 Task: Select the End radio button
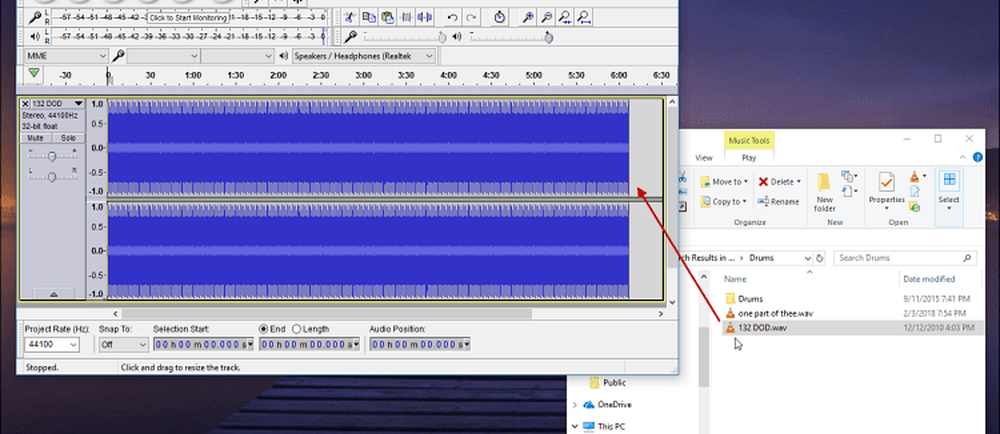point(264,329)
